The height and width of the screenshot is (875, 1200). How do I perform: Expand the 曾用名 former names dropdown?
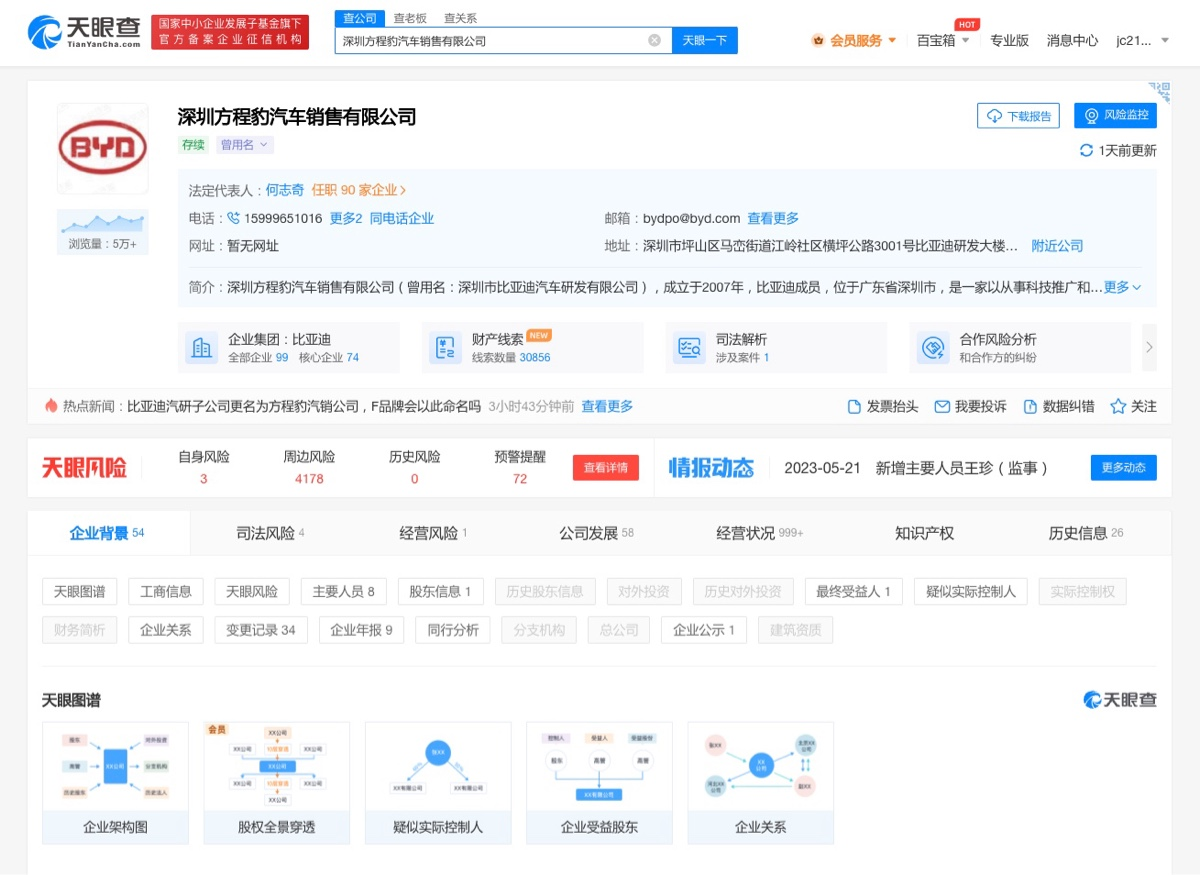tap(244, 145)
